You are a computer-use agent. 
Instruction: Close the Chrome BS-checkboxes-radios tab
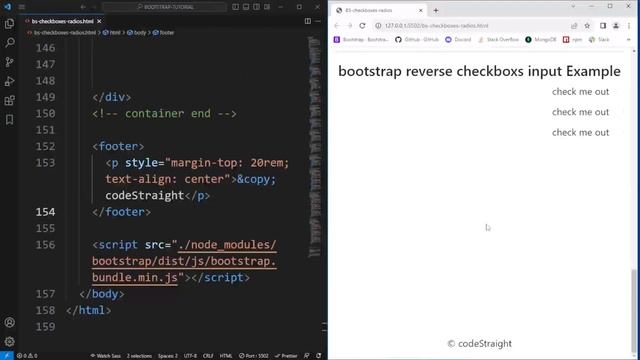420,10
